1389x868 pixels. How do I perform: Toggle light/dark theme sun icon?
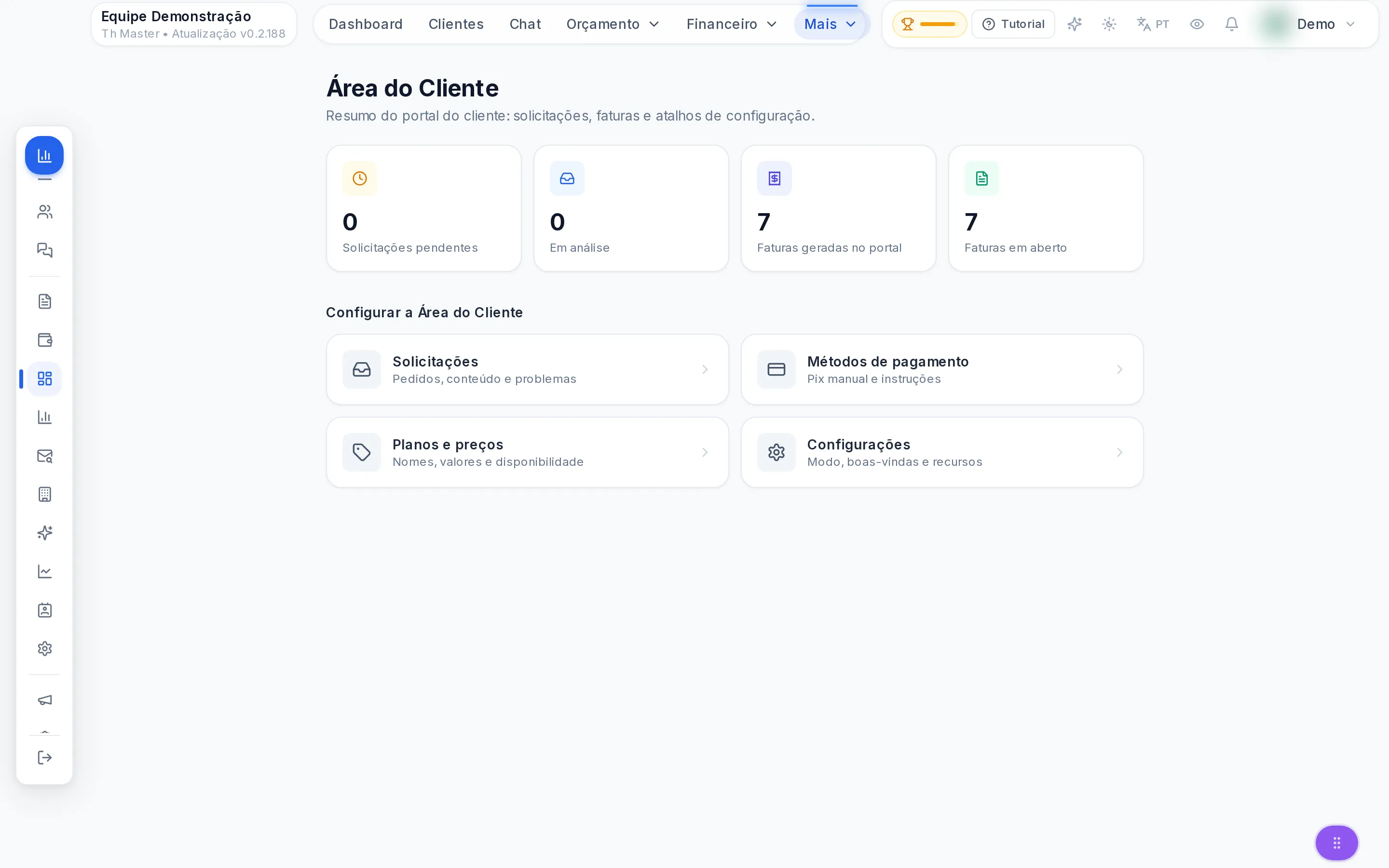[1109, 24]
